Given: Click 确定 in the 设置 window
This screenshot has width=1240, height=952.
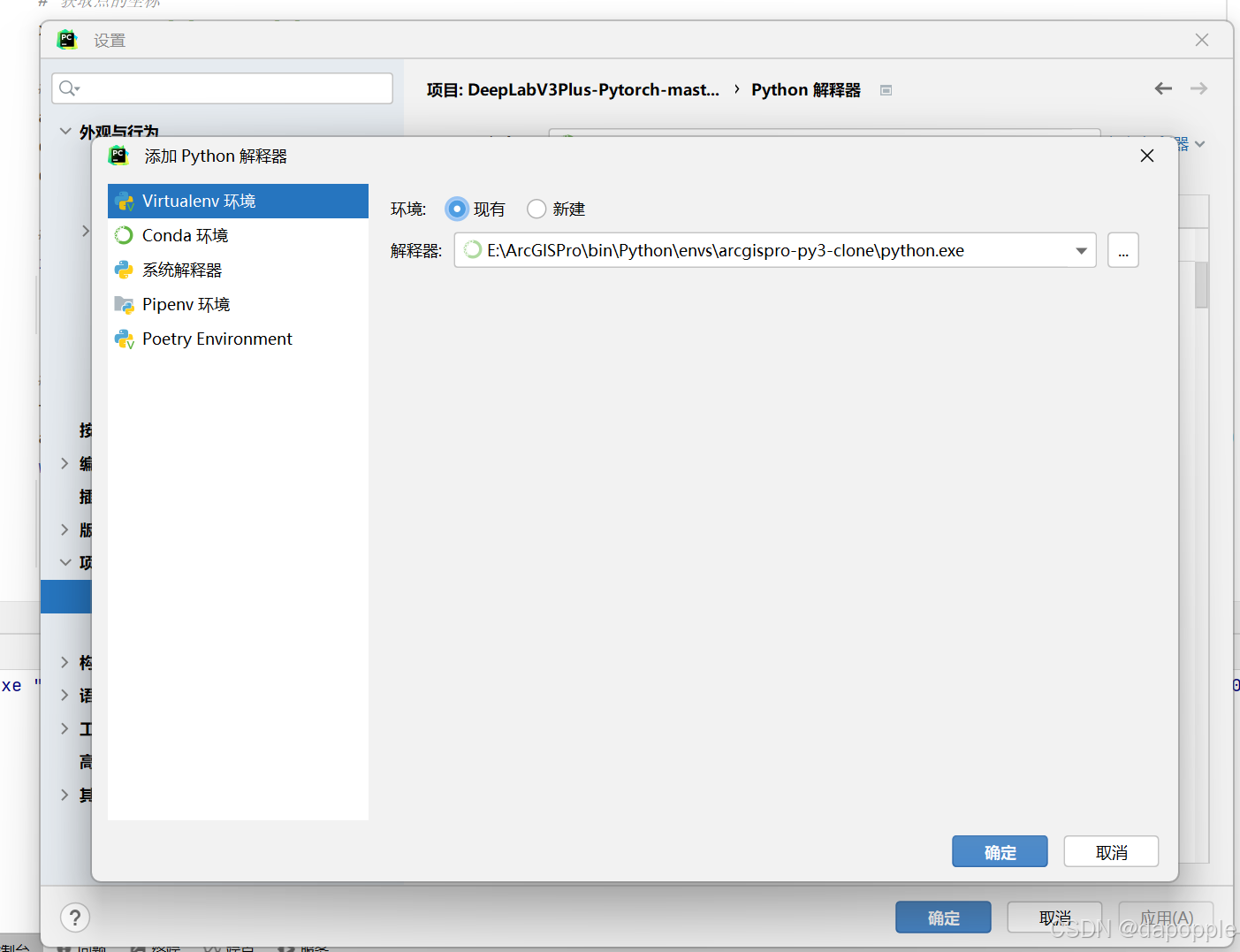Looking at the screenshot, I should pyautogui.click(x=943, y=918).
